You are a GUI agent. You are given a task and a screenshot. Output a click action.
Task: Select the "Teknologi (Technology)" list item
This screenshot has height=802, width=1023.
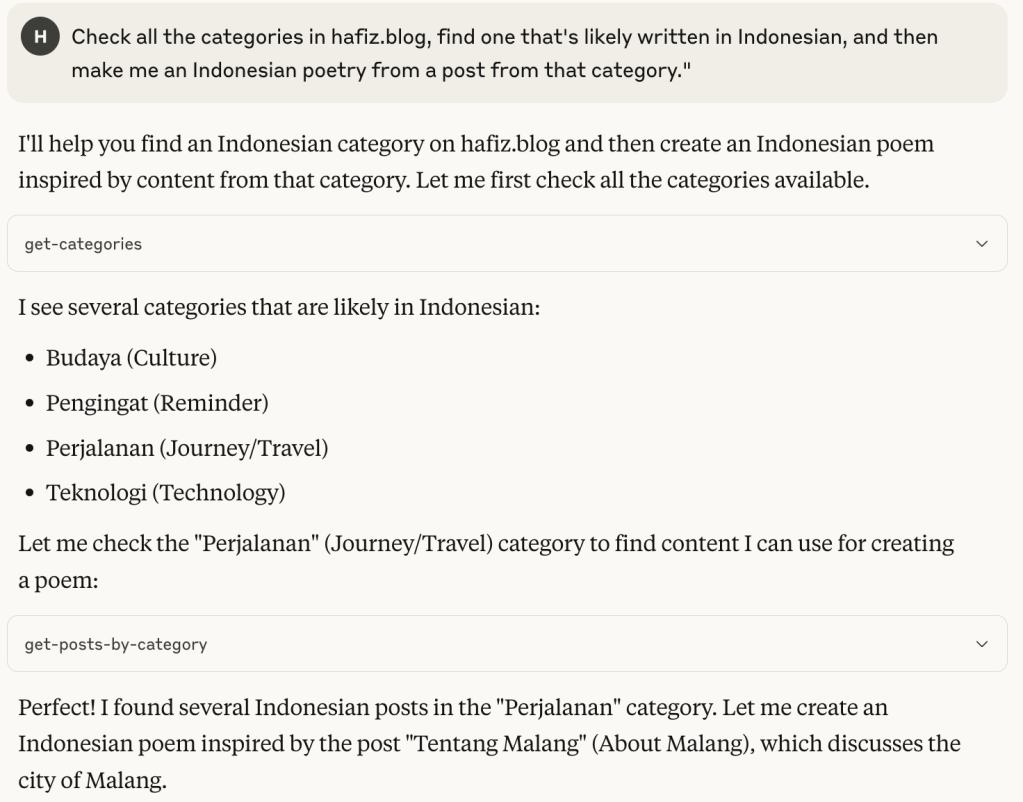click(x=165, y=493)
